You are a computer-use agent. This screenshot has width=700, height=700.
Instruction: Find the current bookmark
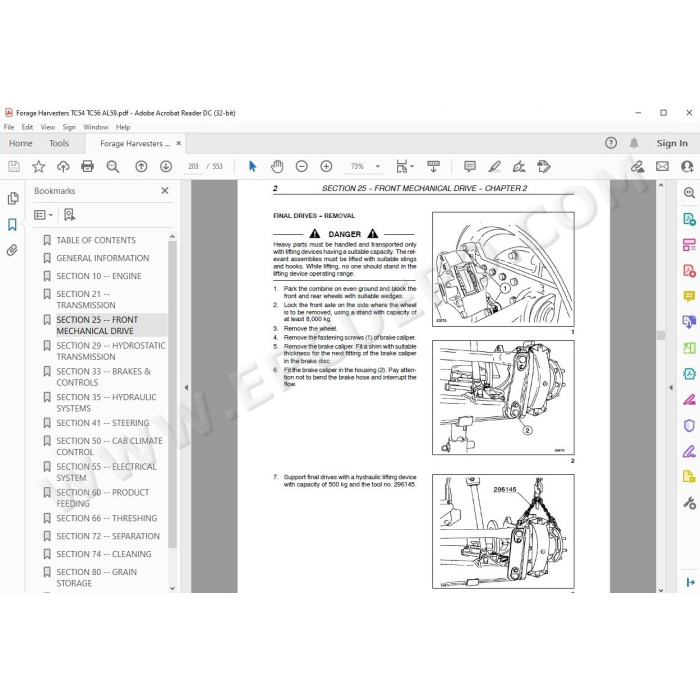(70, 215)
